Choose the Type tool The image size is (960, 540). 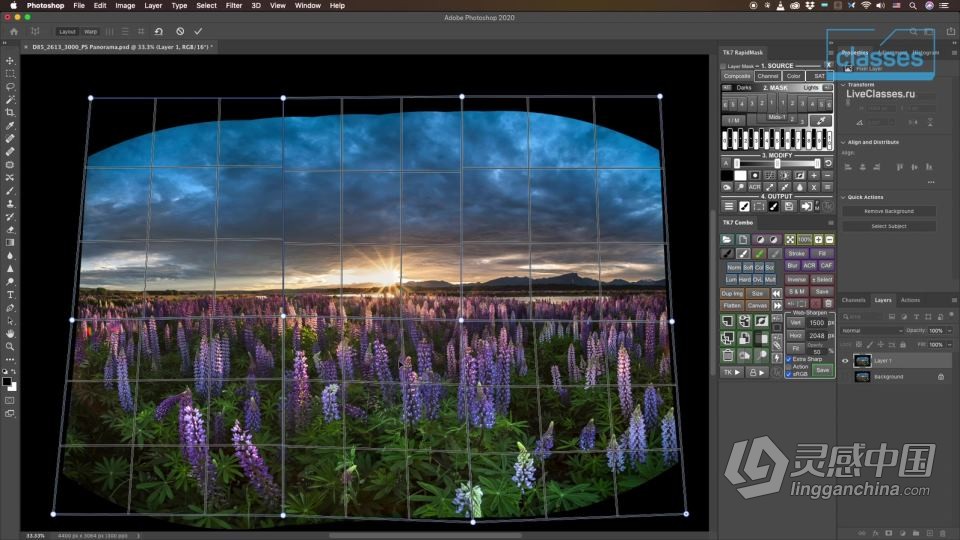coord(10,295)
